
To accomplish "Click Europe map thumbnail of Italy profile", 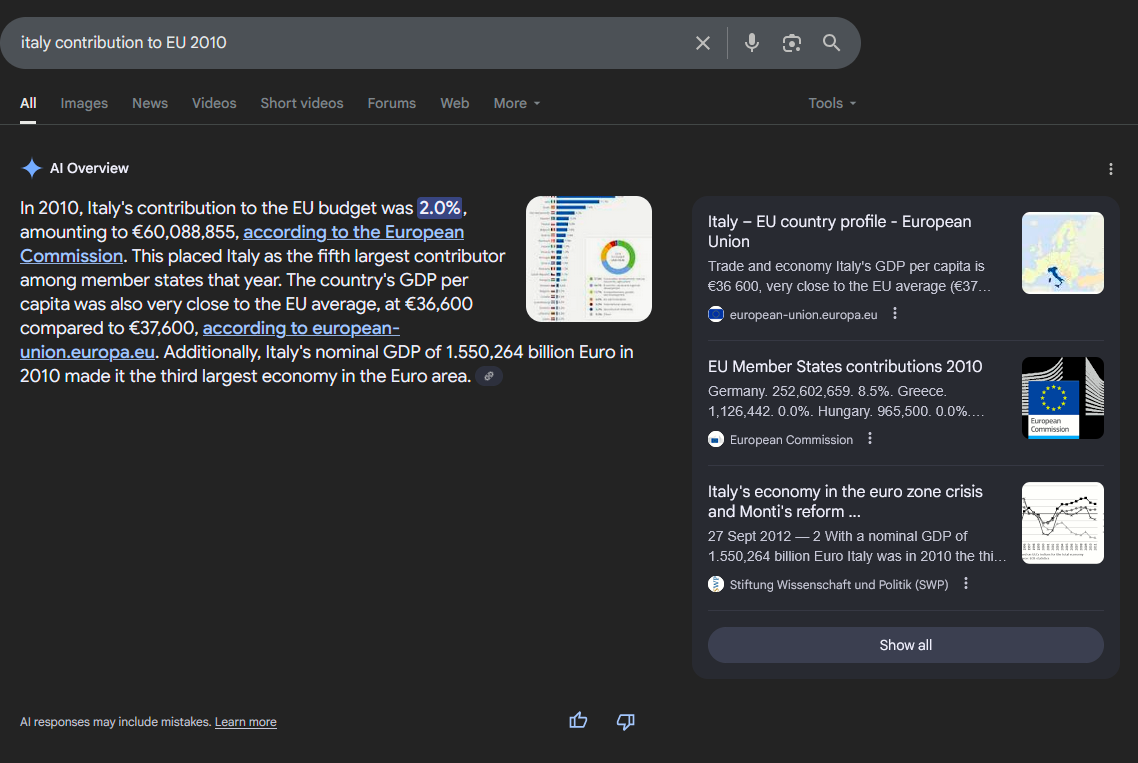I will [1063, 253].
